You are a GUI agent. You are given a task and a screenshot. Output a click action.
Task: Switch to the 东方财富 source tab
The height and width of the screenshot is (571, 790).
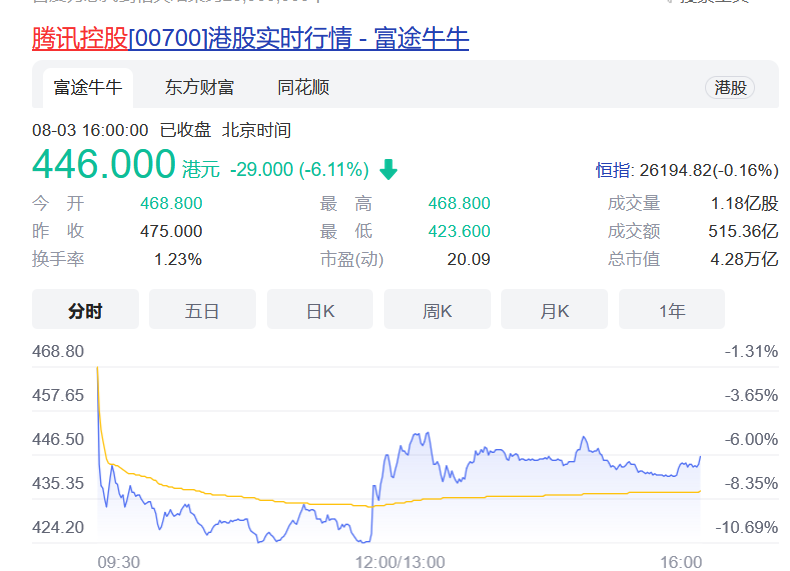pos(199,88)
